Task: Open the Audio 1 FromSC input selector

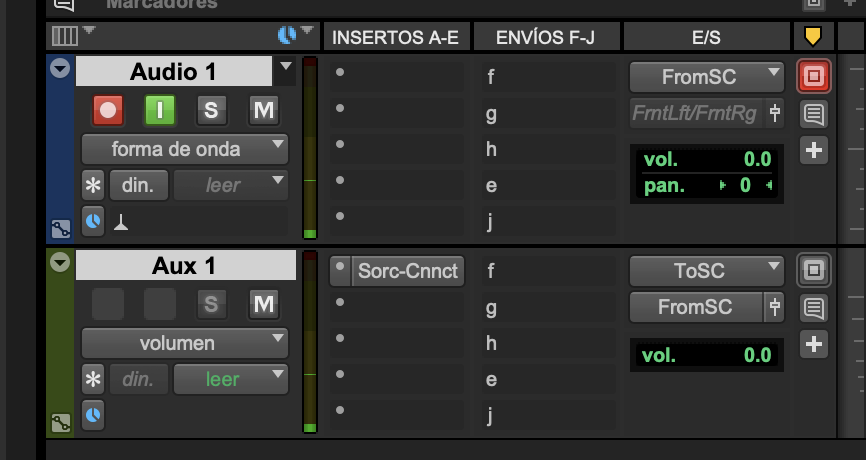Action: [706, 75]
